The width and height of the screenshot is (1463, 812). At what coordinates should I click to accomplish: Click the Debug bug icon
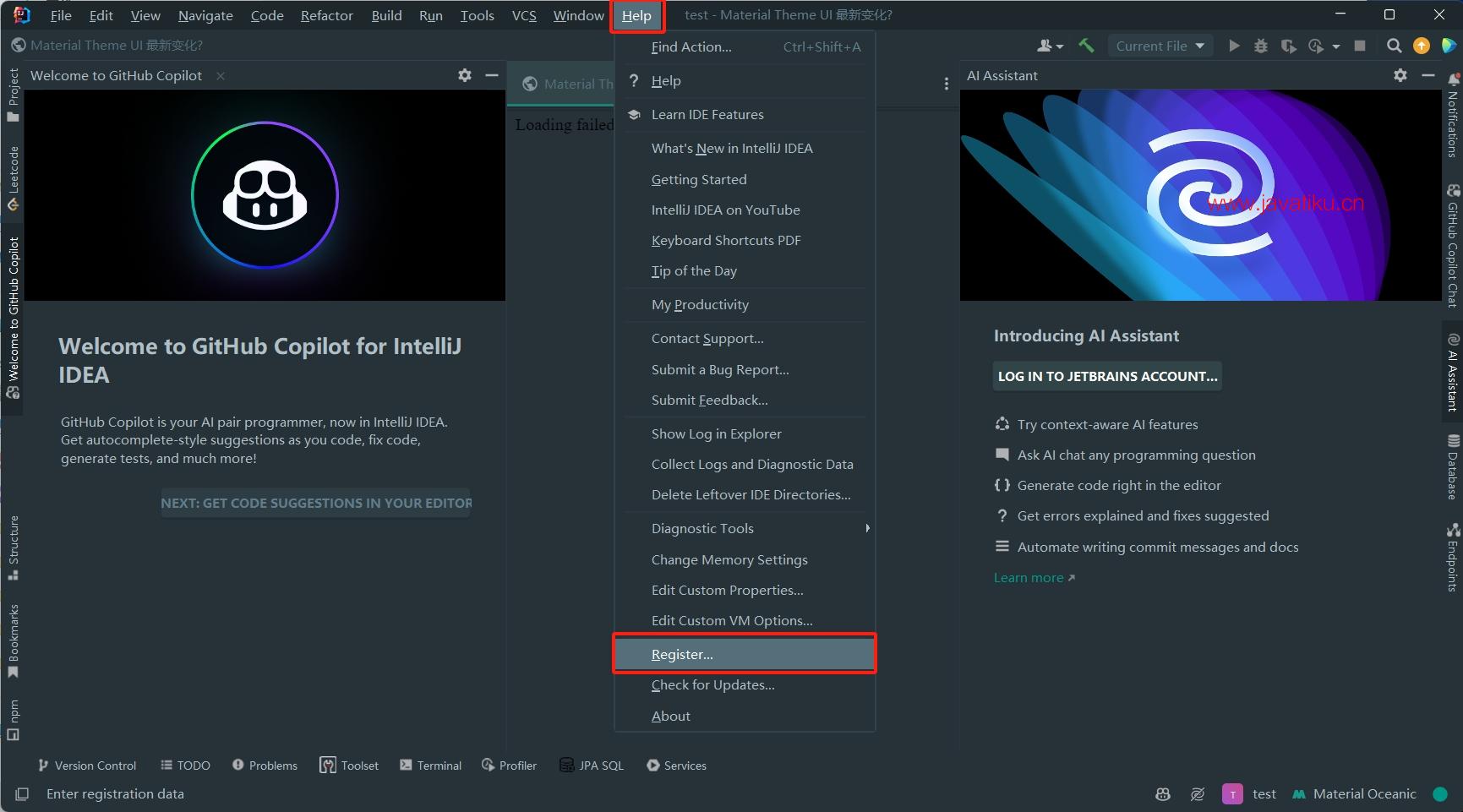(1261, 46)
